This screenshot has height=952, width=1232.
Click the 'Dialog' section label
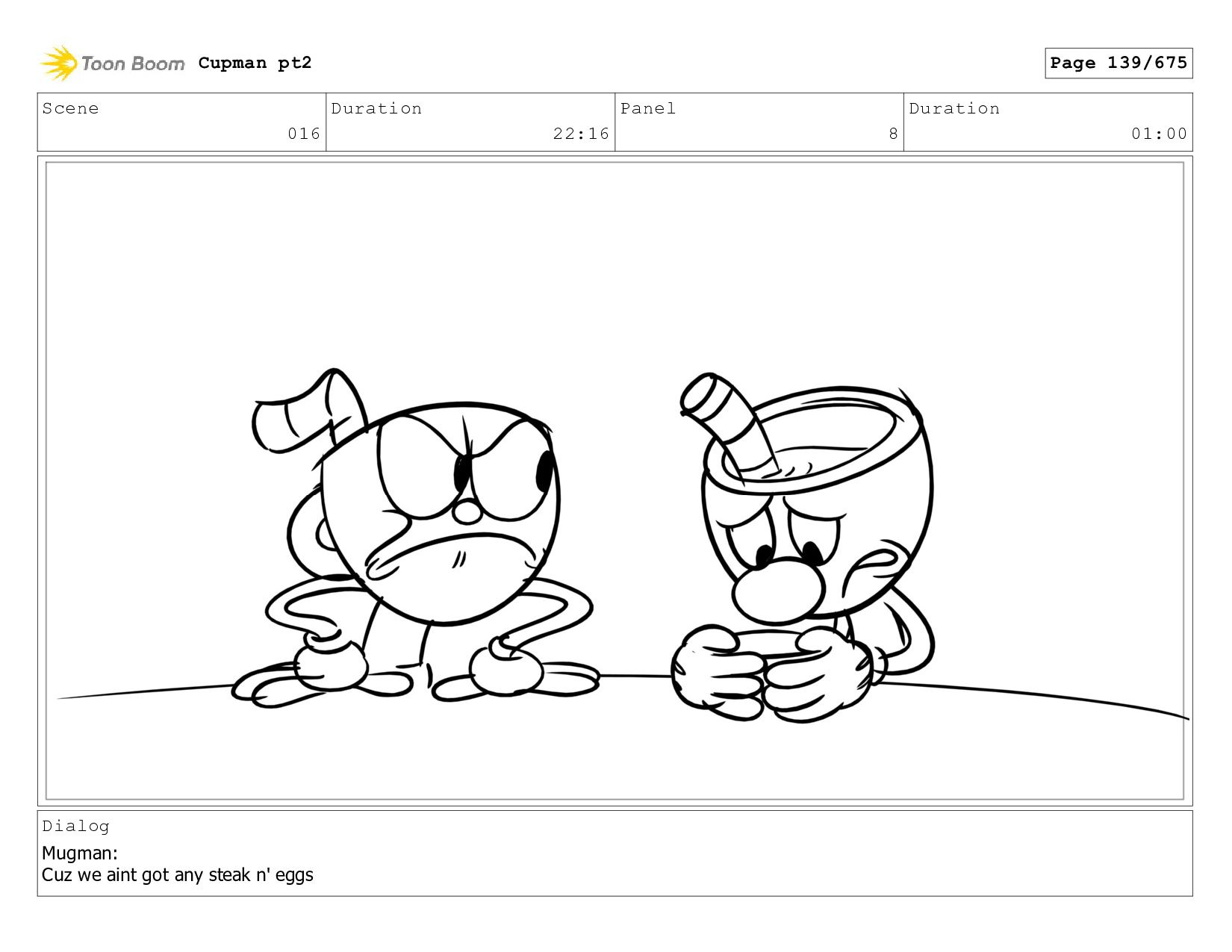tap(75, 826)
